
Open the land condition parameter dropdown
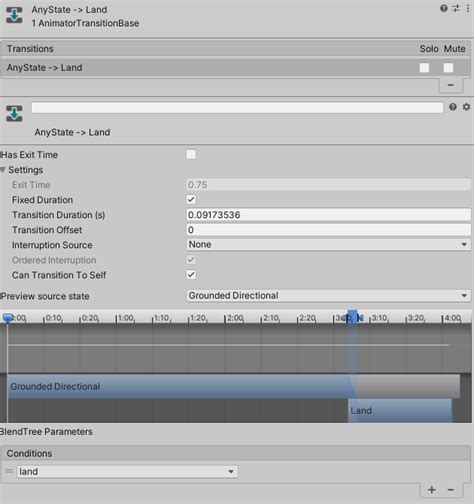tap(127, 471)
